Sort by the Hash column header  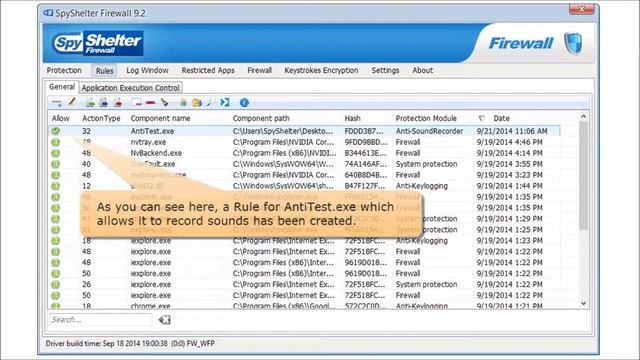pos(353,118)
